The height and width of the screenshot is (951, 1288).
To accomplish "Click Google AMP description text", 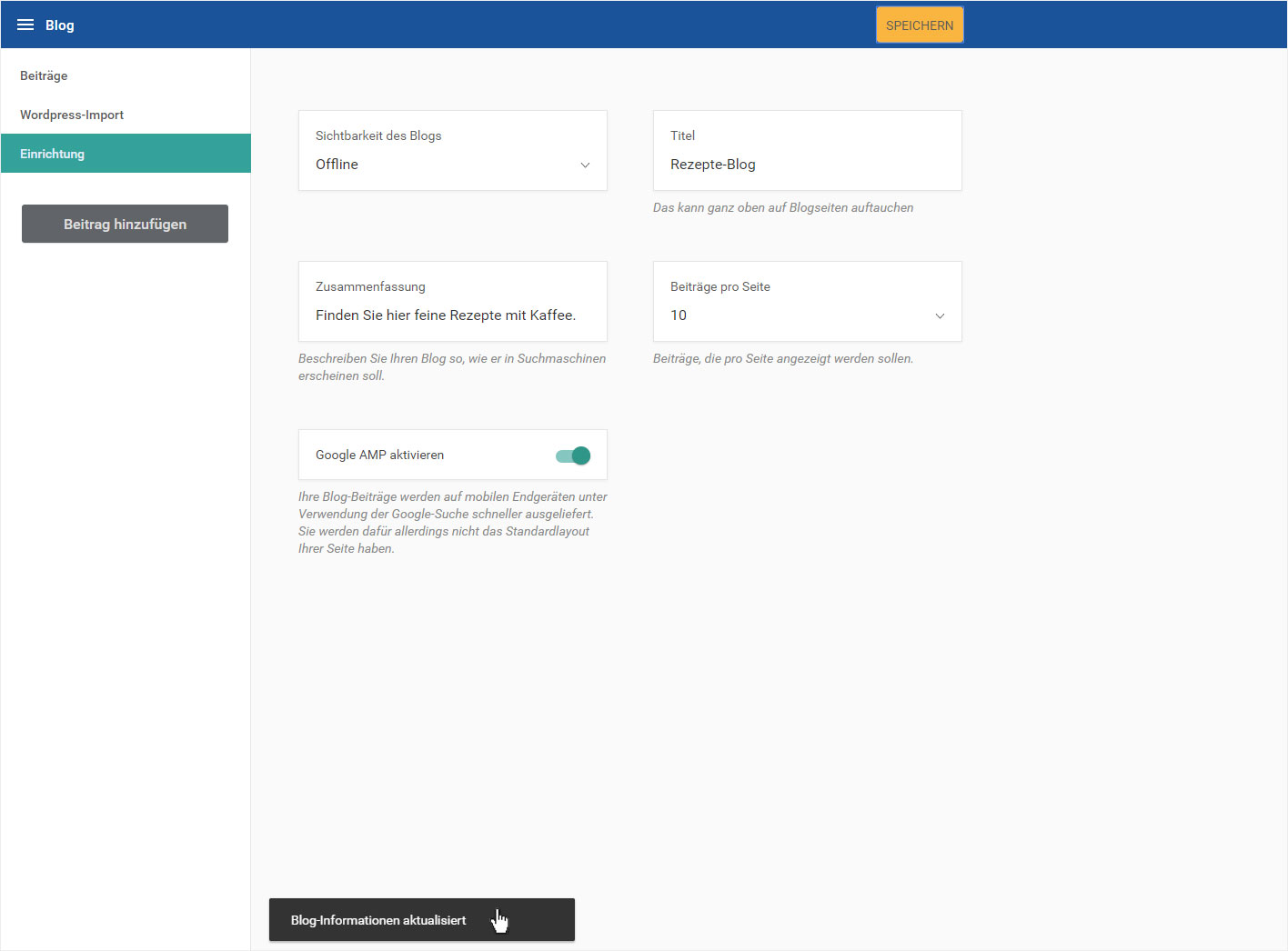I will (x=453, y=523).
